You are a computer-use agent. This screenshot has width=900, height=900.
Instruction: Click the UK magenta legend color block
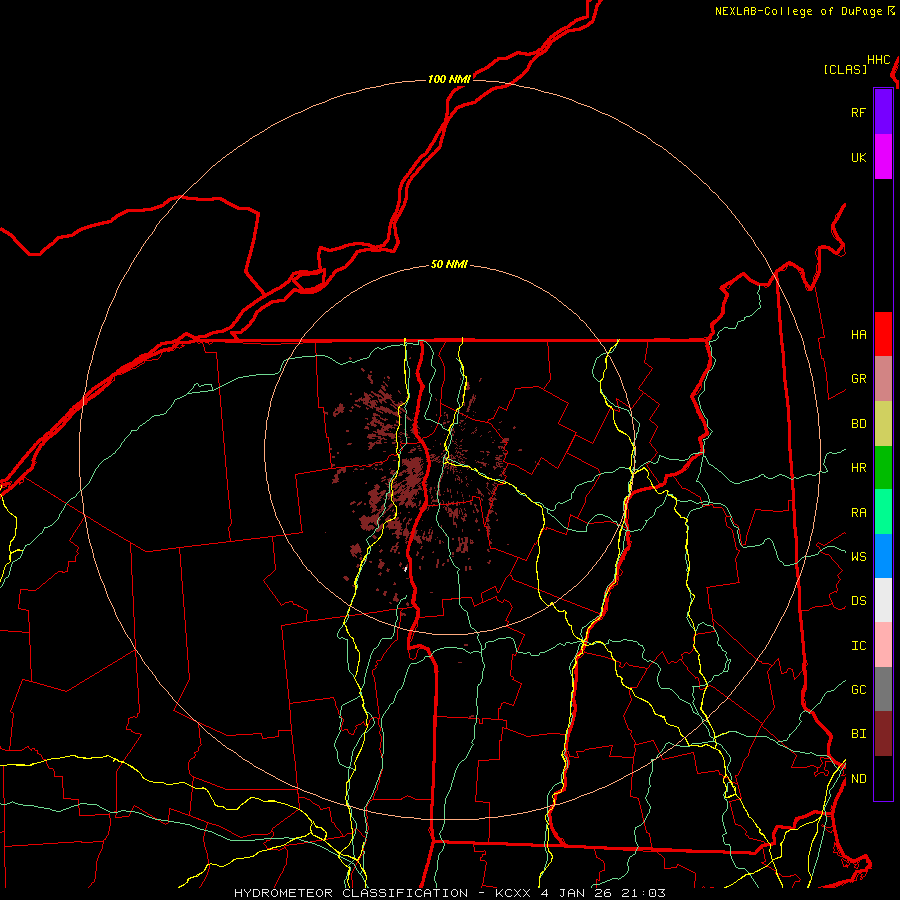pyautogui.click(x=883, y=157)
